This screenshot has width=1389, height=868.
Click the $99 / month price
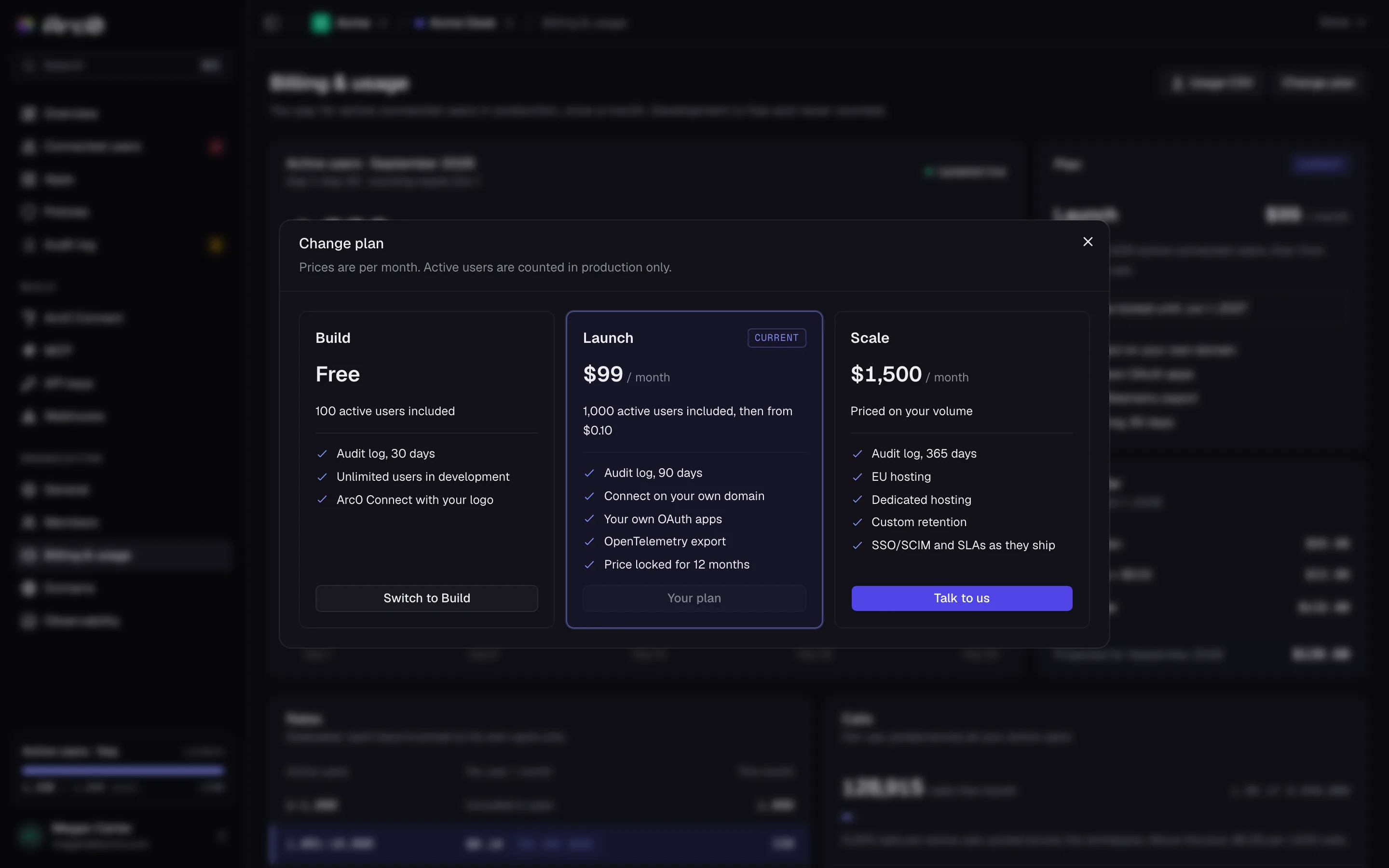626,374
